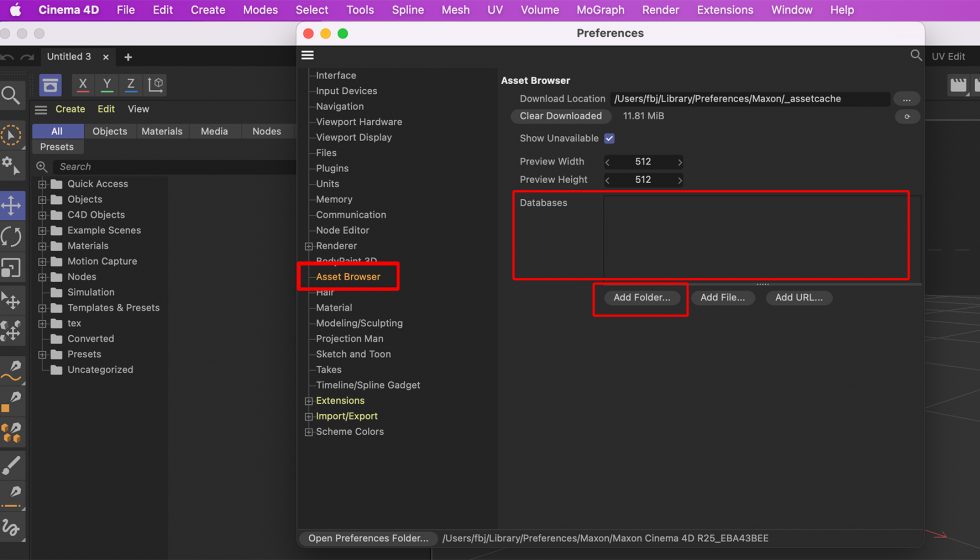The image size is (980, 560).
Task: Switch to the Media filter tab
Action: tap(214, 131)
